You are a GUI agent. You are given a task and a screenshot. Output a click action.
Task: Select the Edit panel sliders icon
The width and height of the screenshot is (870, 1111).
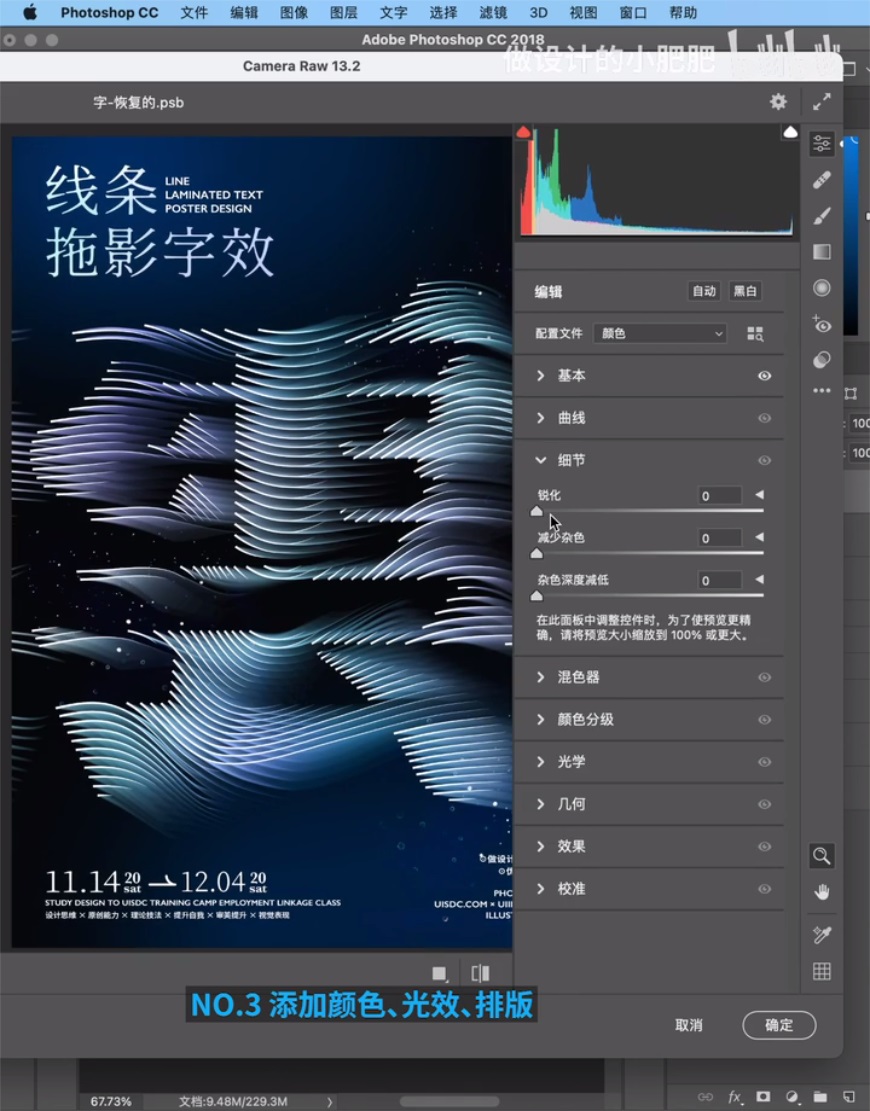(822, 144)
